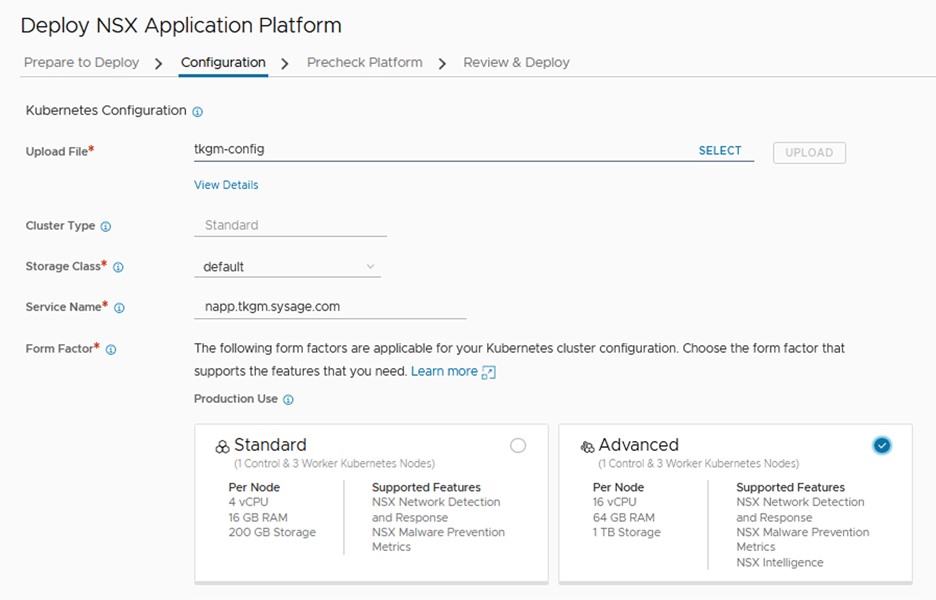936x600 pixels.
Task: Click the Advanced form factor cluster icon
Action: [x=587, y=447]
